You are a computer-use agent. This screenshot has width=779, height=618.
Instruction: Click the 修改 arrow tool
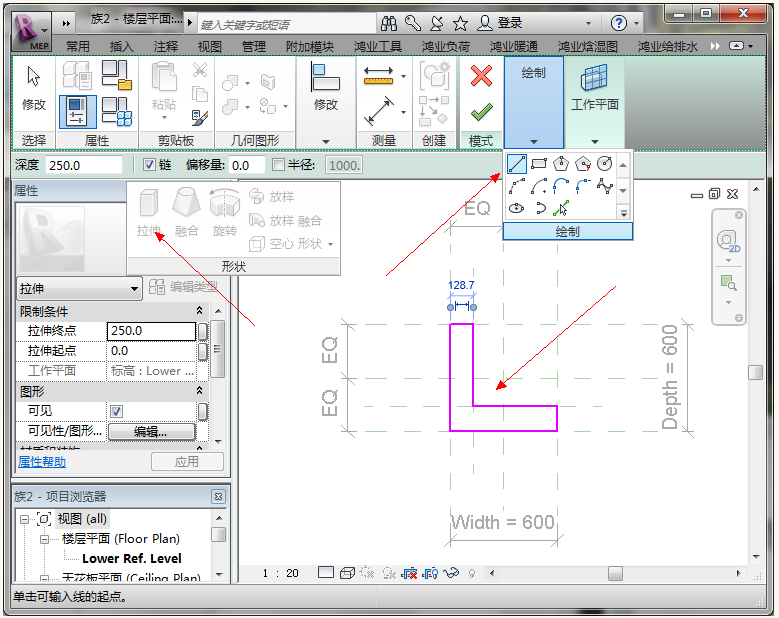[34, 86]
